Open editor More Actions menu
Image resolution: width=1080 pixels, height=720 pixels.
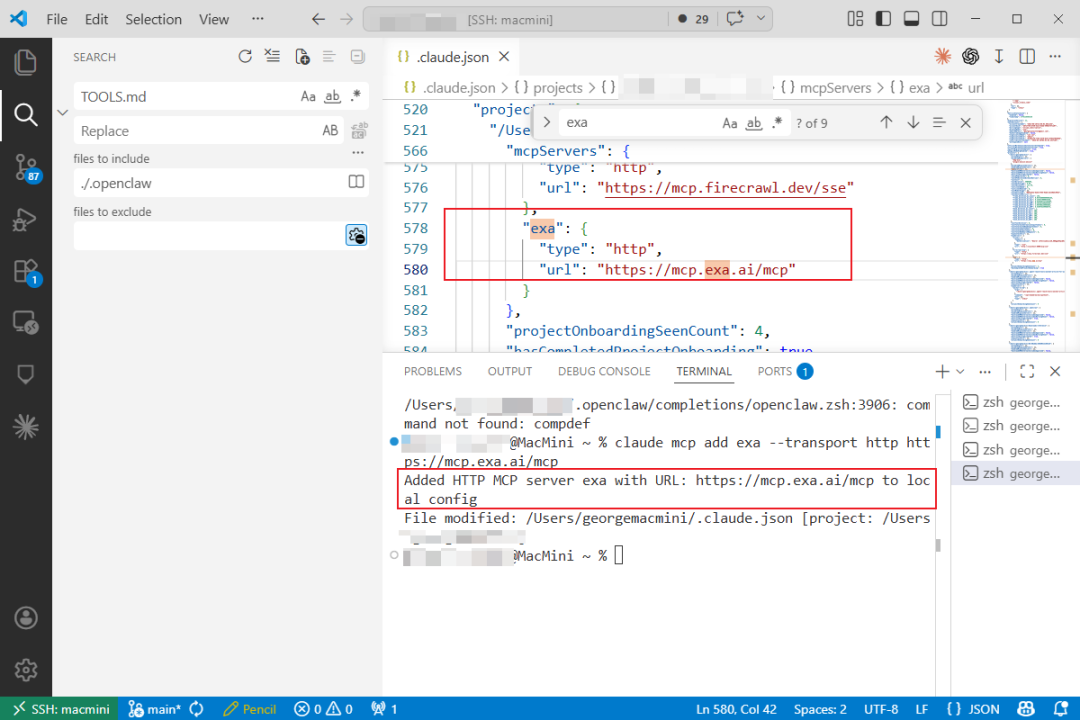click(1055, 56)
